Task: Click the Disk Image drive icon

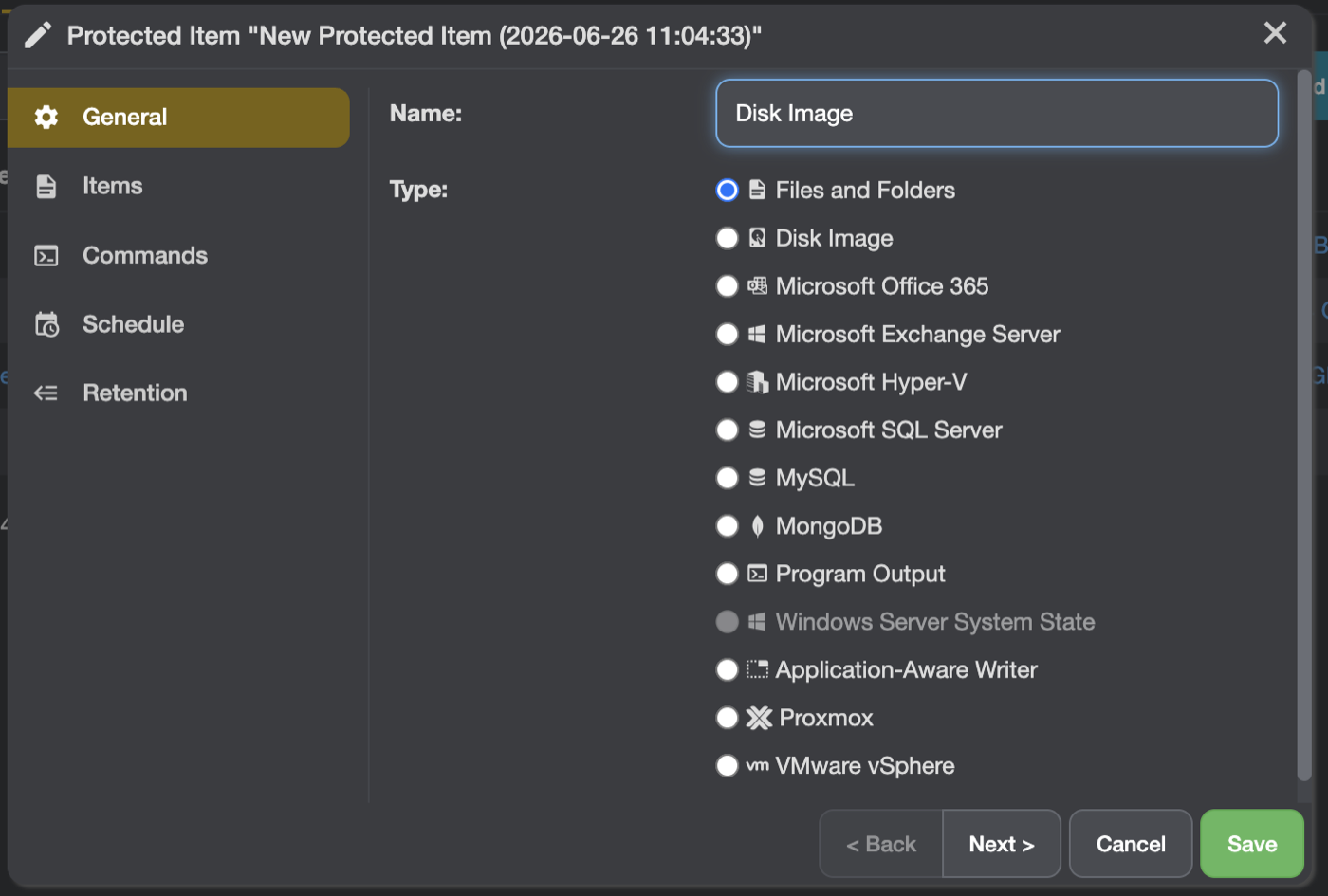Action: (x=757, y=238)
